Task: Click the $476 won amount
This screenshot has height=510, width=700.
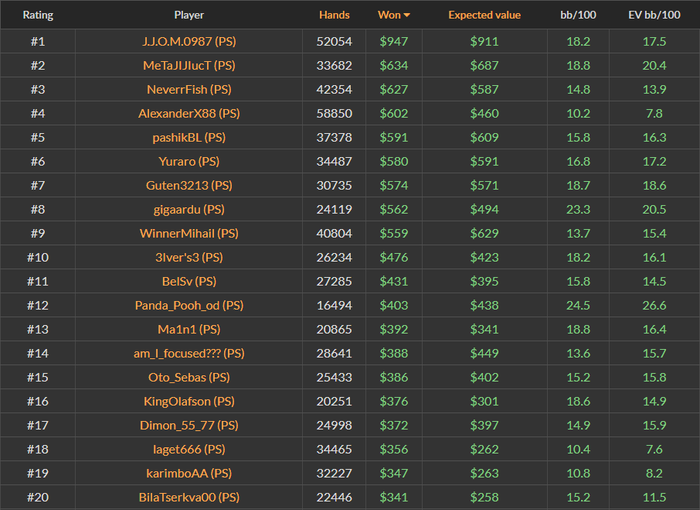Action: [x=394, y=257]
